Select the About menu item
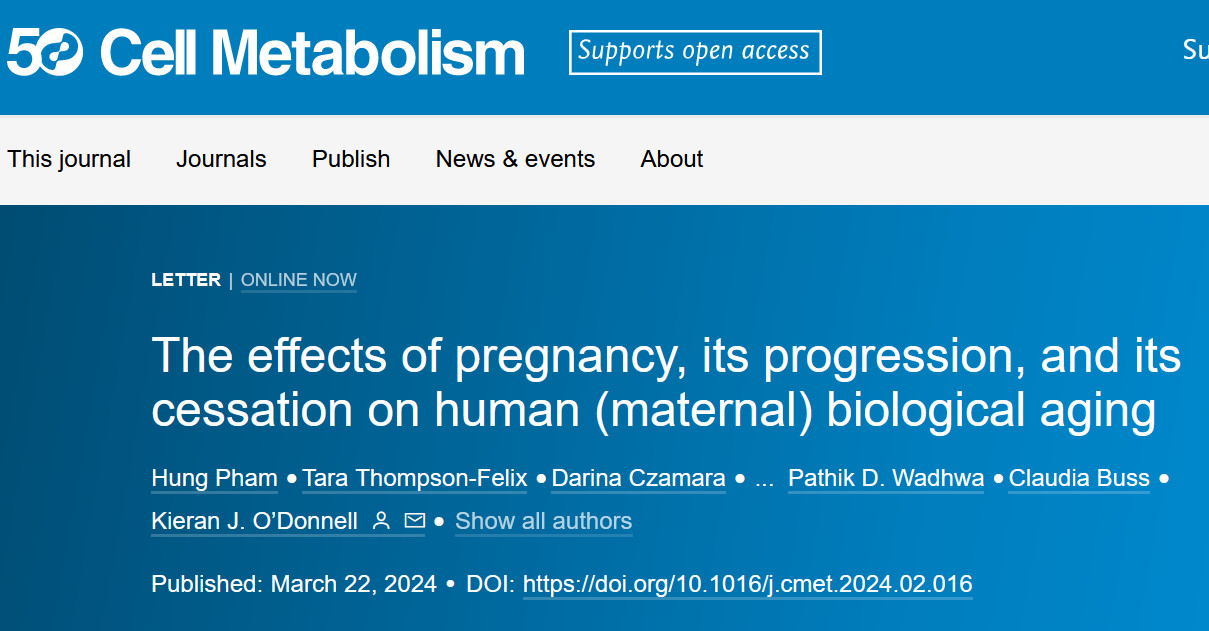This screenshot has width=1209, height=631. point(672,159)
